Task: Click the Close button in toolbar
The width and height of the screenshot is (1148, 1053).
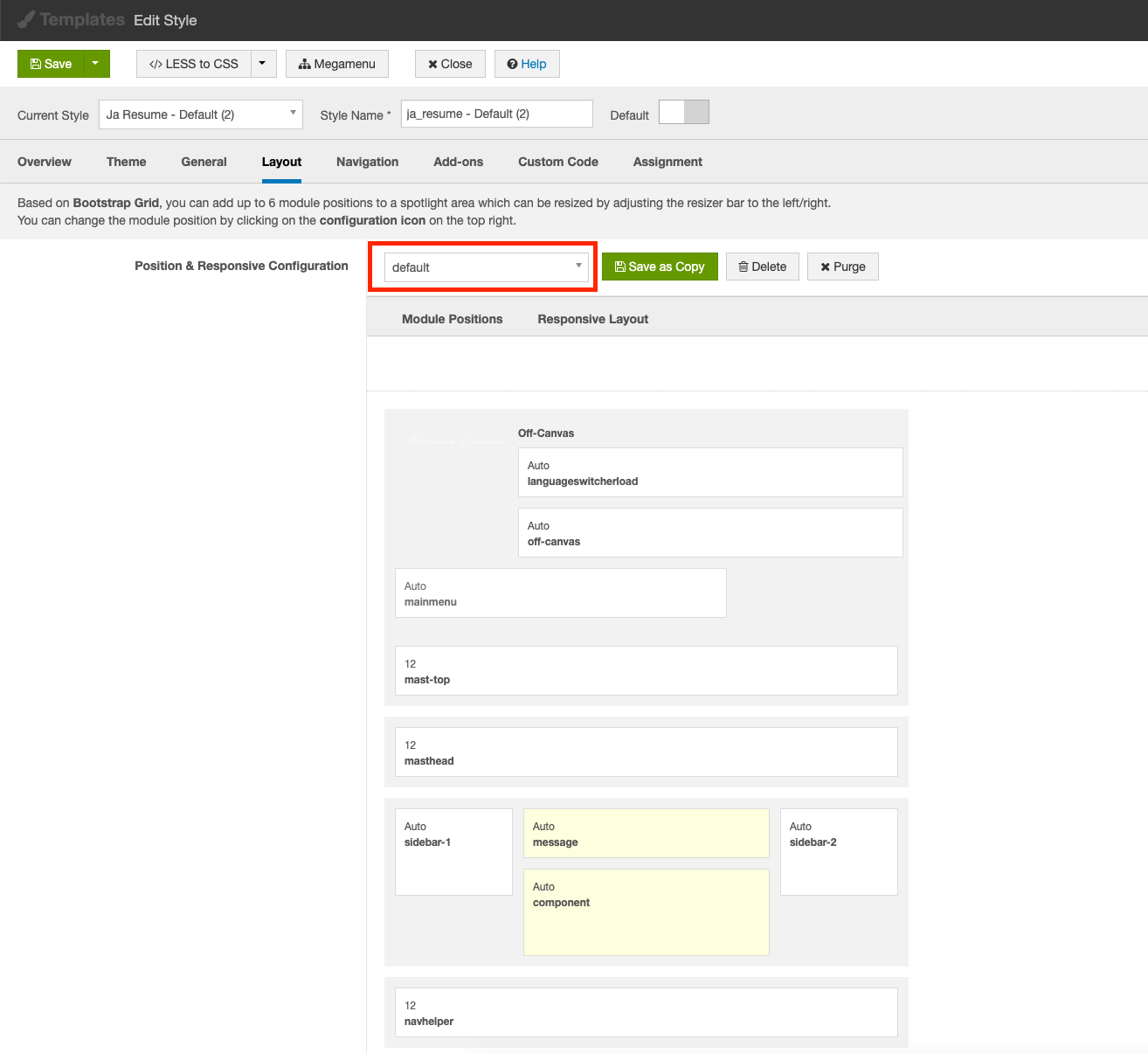Action: [x=450, y=64]
